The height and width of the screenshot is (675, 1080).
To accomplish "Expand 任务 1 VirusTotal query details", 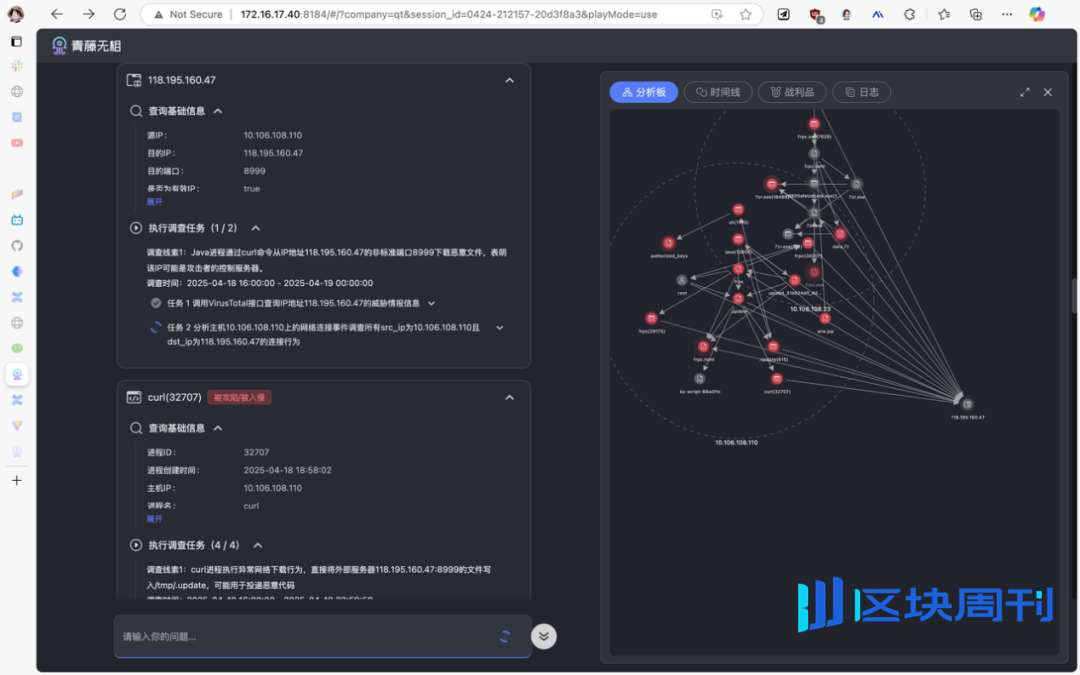I will point(432,303).
